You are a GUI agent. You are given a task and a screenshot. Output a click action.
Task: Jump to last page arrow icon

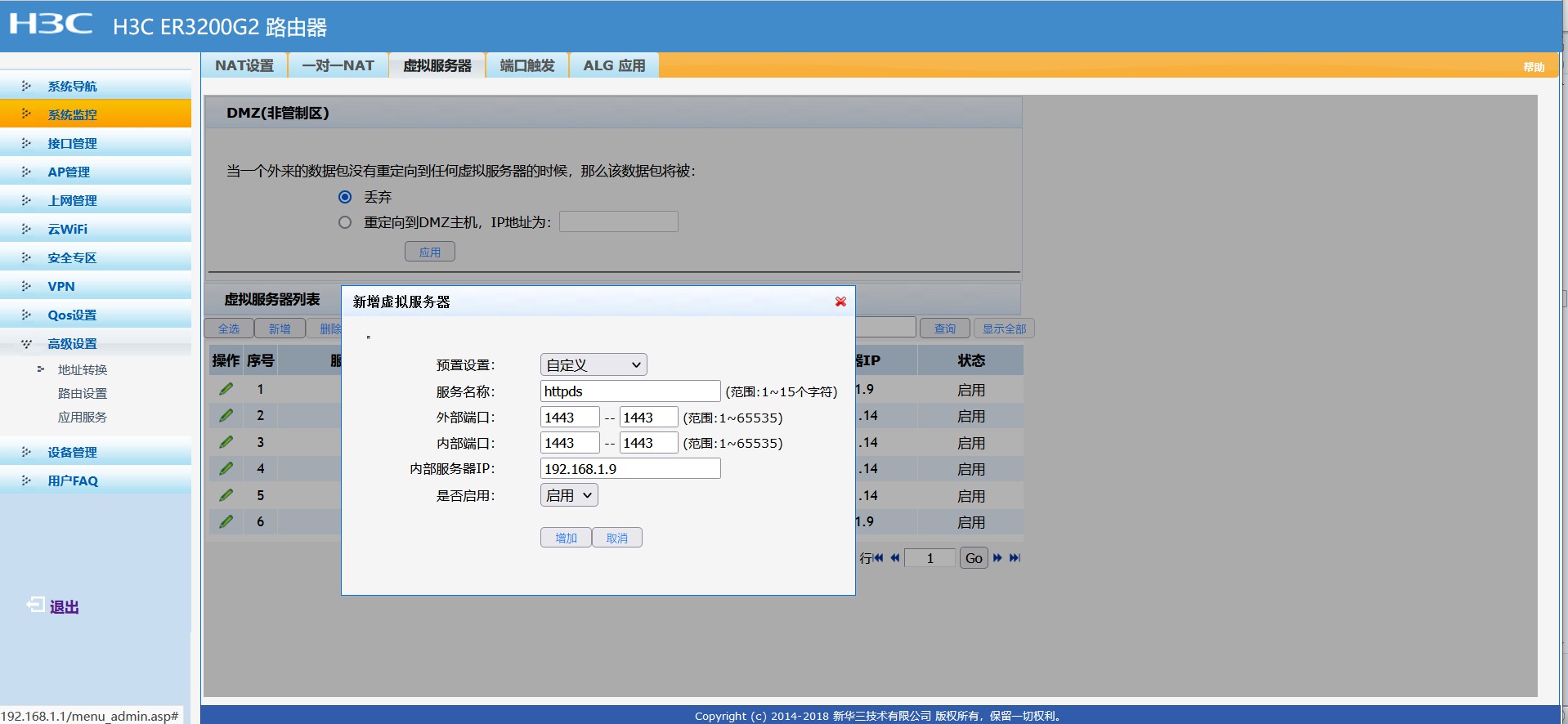(x=1015, y=558)
